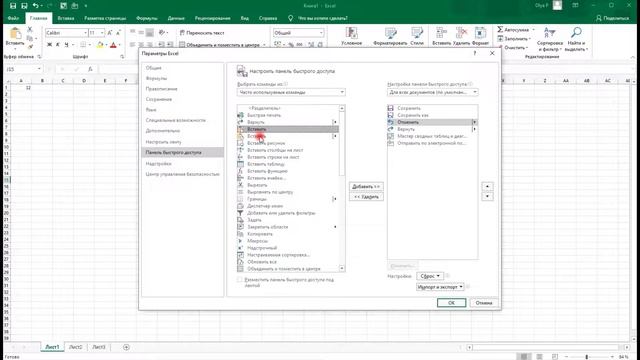Click the move up arrow button
This screenshot has width=640, height=360.
point(487,187)
